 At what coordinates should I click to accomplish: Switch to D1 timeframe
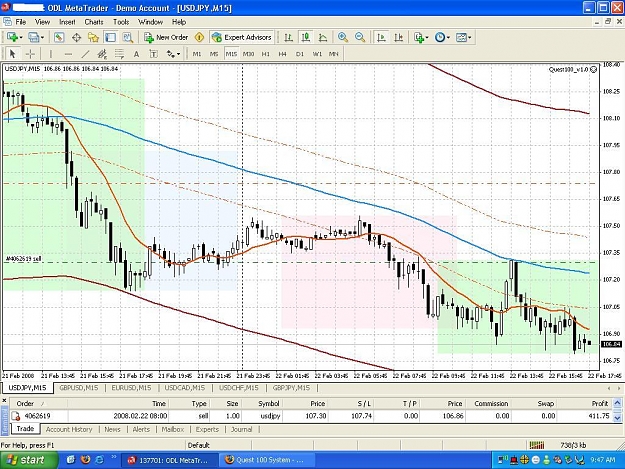tap(300, 54)
